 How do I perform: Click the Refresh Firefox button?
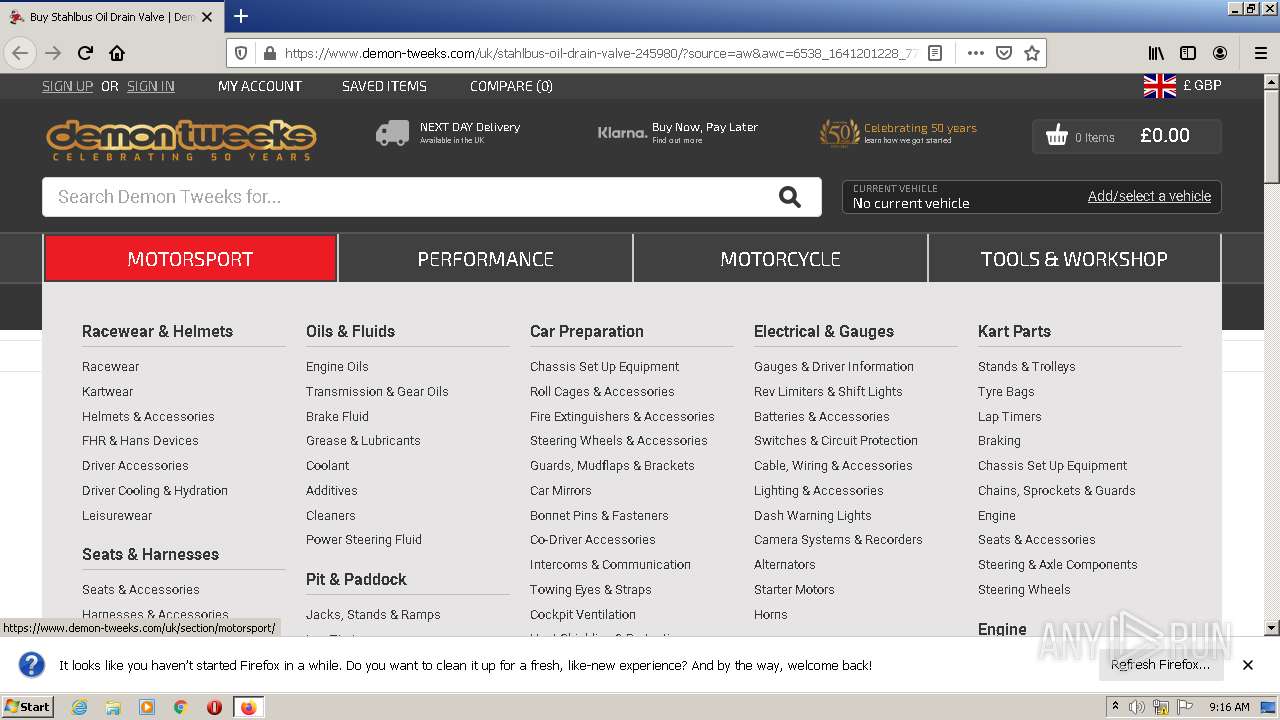1160,665
